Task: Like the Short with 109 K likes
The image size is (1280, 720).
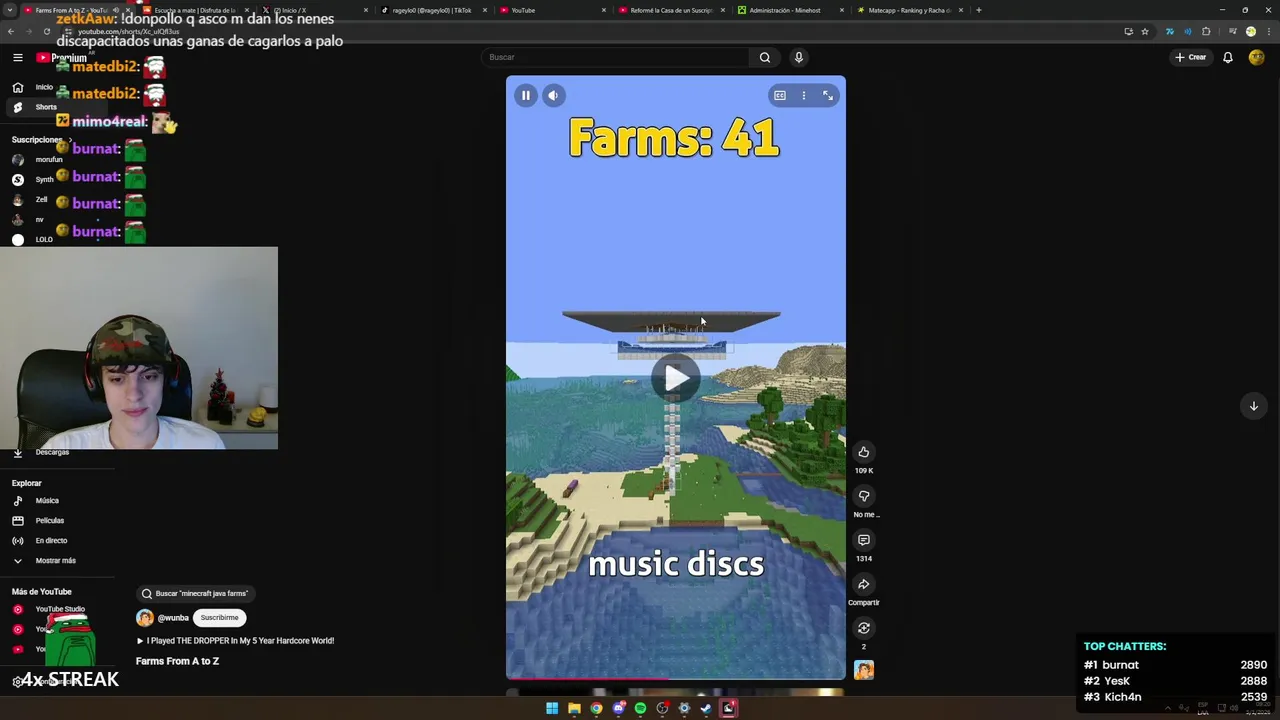Action: coord(864,452)
